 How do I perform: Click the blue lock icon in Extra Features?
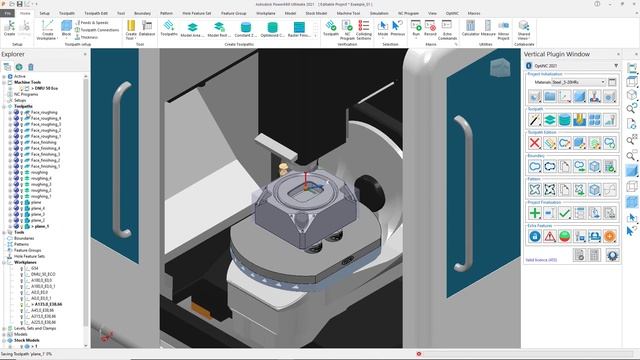pos(535,236)
